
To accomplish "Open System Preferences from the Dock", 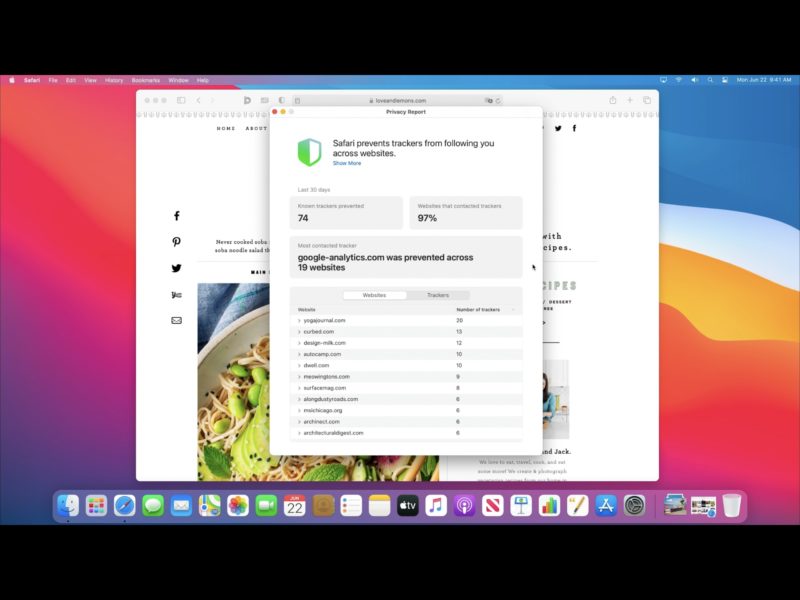I will (634, 506).
